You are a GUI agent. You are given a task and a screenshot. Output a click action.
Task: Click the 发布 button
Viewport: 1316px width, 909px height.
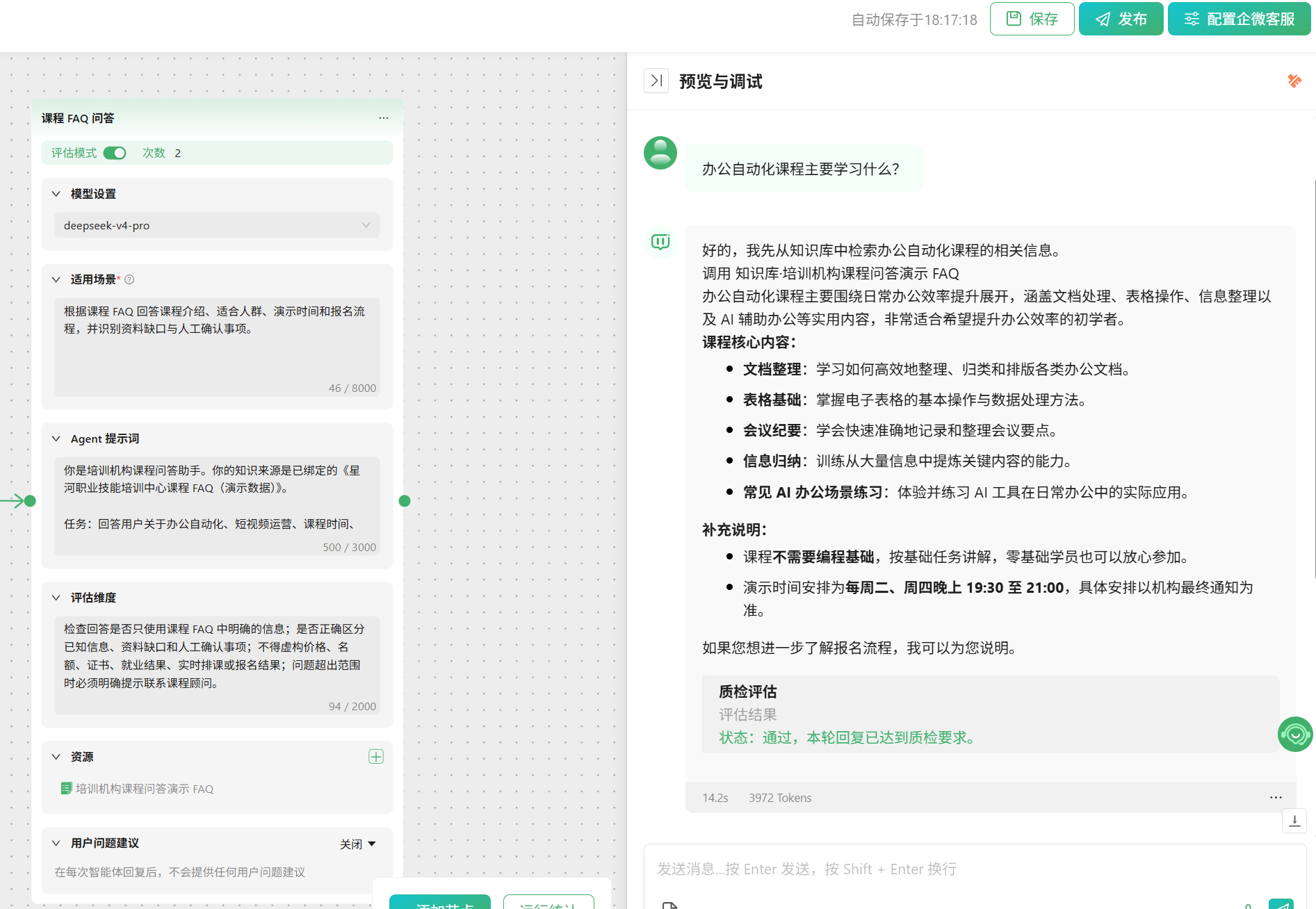click(1121, 19)
